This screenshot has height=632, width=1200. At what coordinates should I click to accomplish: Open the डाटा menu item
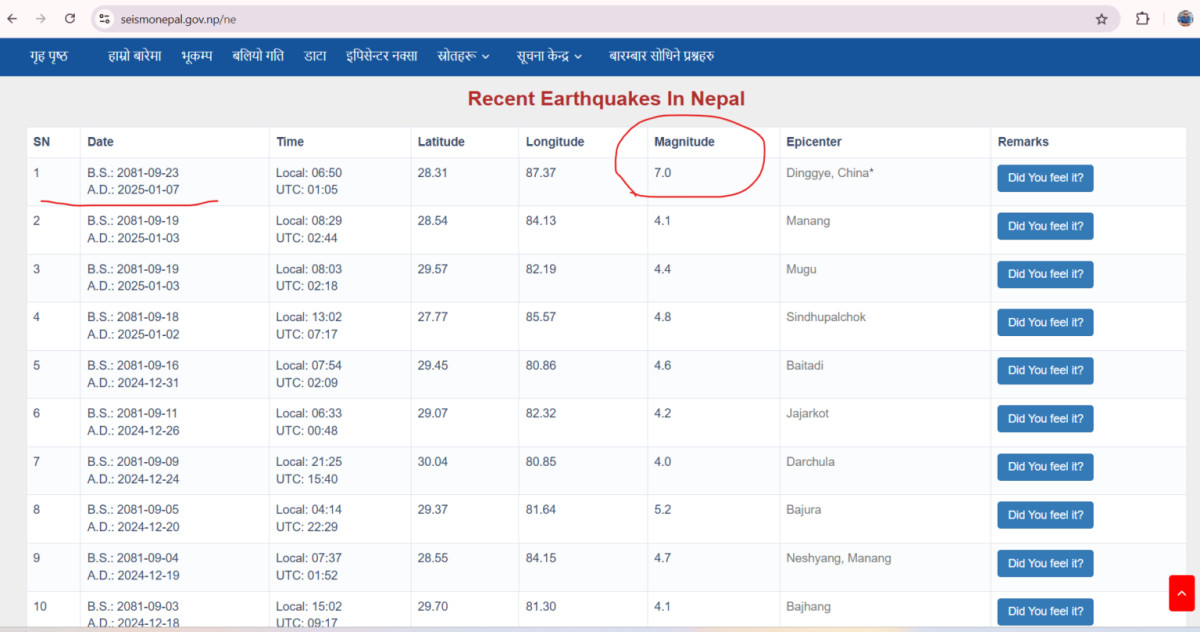[315, 56]
